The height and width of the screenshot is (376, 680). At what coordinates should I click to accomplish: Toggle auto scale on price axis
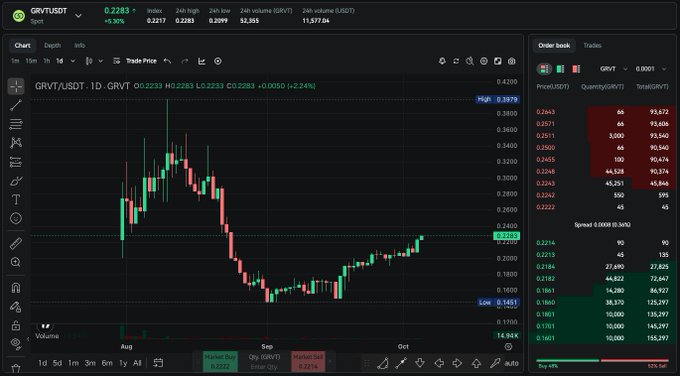coord(512,363)
